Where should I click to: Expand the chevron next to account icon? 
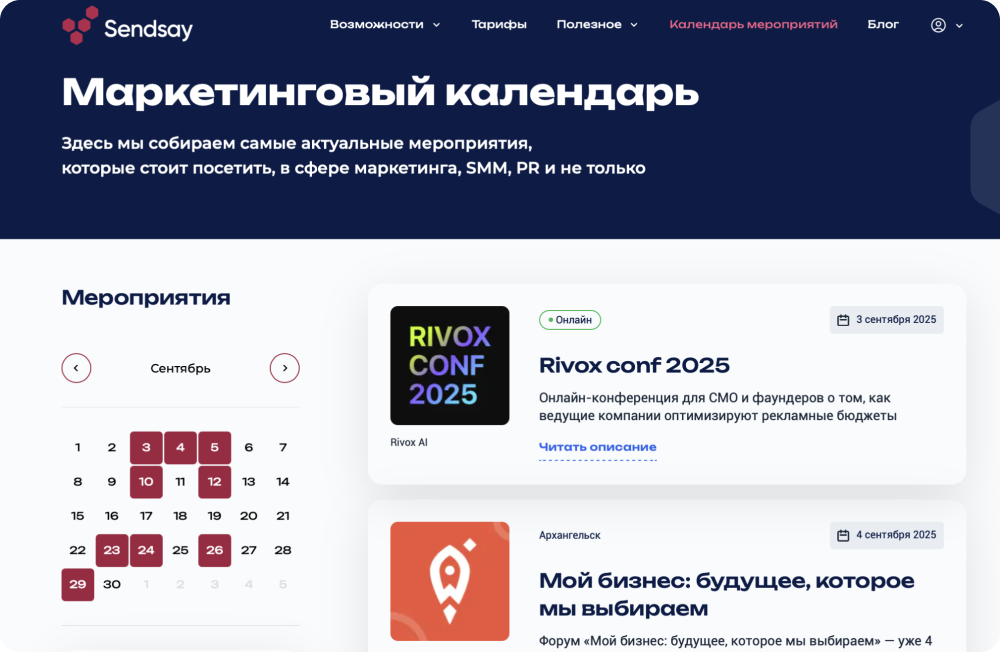pyautogui.click(x=960, y=26)
